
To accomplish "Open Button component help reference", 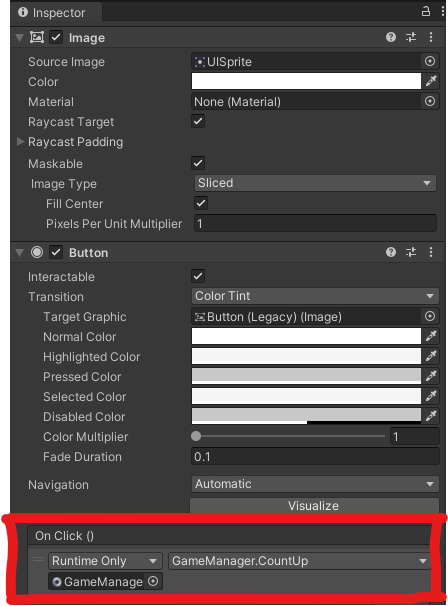I will click(x=391, y=252).
